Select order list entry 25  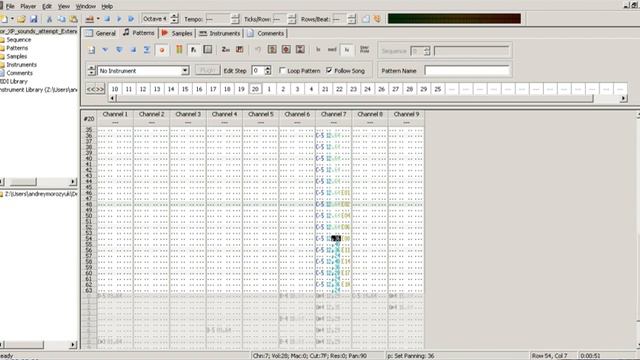point(438,89)
